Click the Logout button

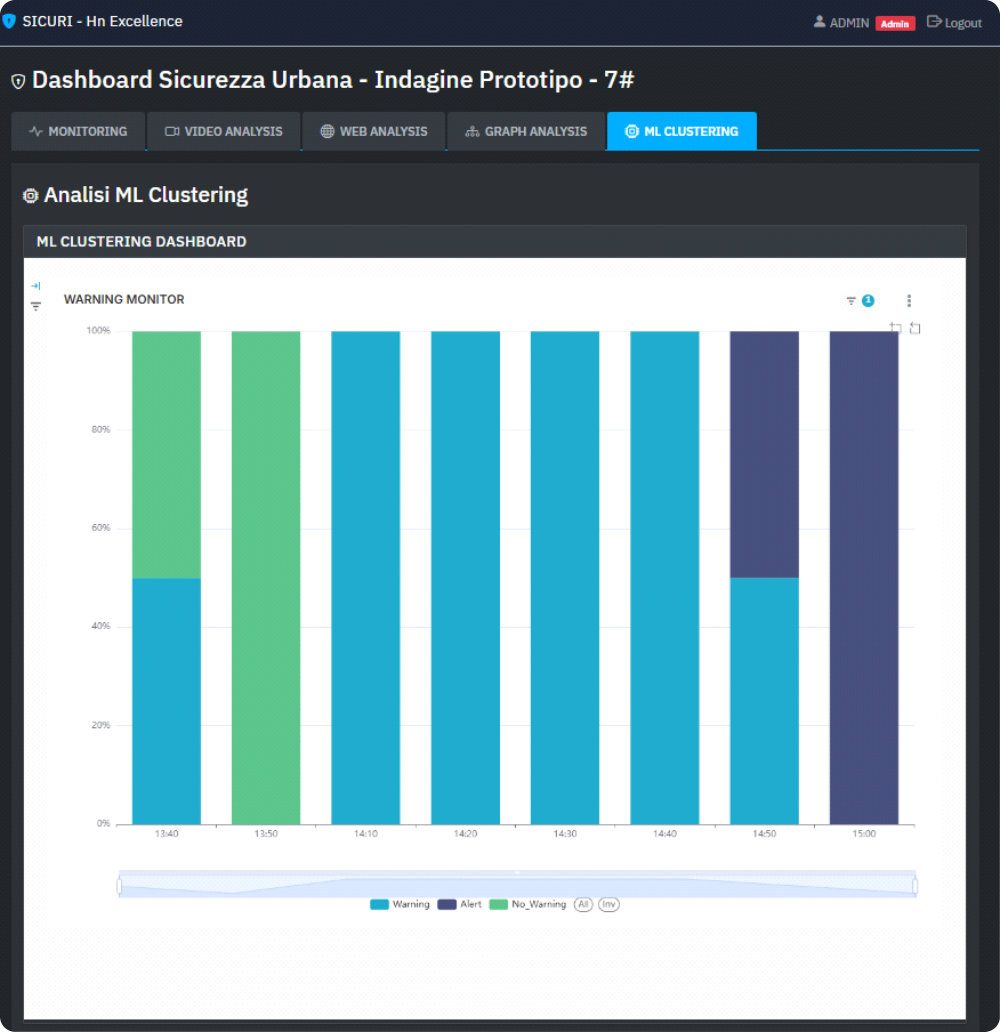coord(953,21)
